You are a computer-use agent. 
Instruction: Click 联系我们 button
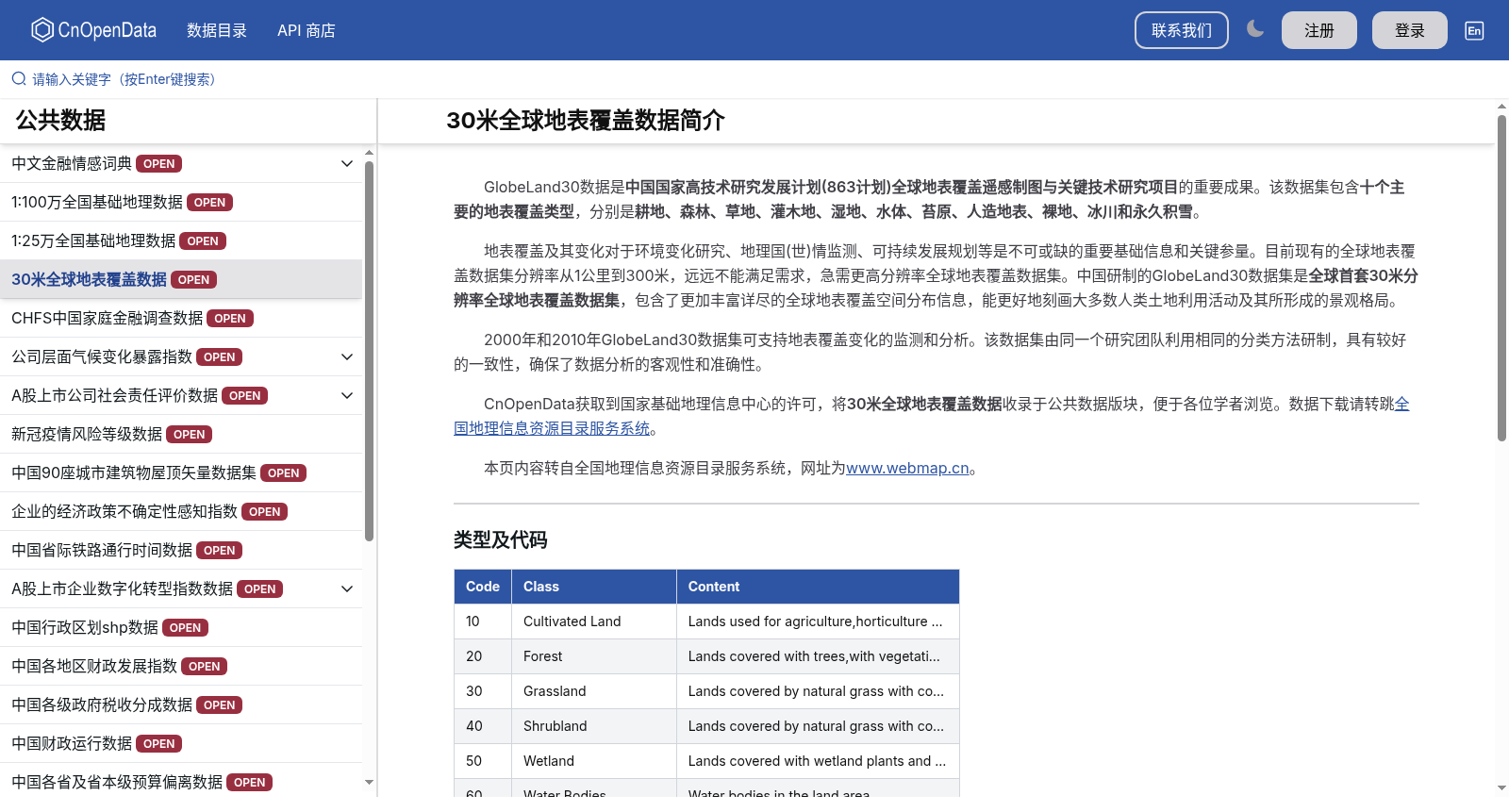point(1182,30)
